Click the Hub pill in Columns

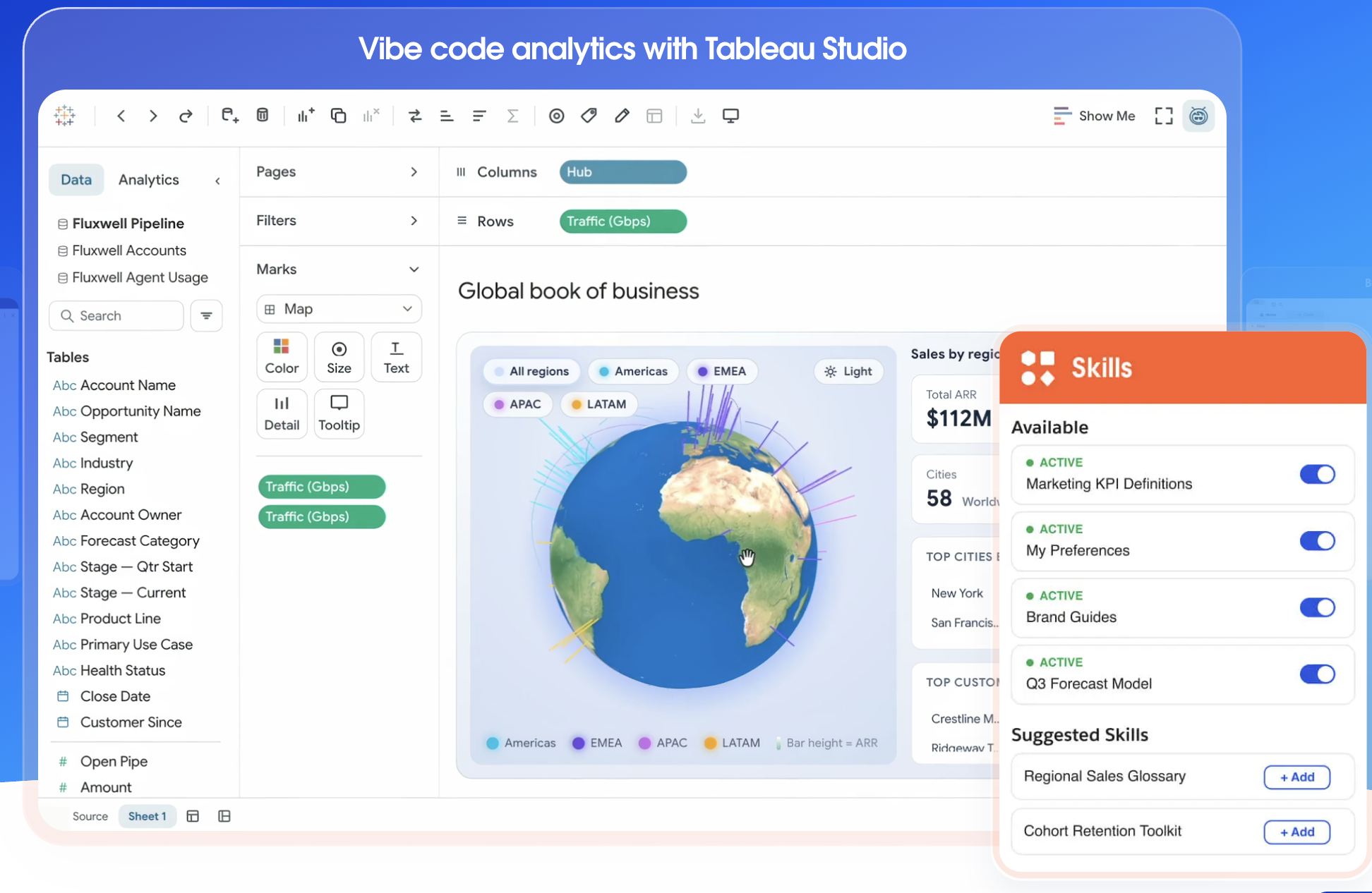click(x=623, y=172)
